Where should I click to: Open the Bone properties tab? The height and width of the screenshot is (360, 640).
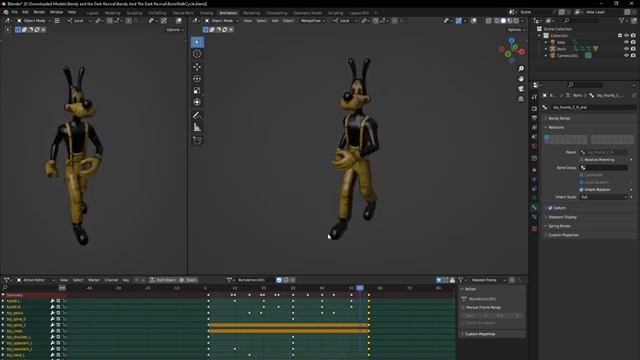tap(534, 207)
